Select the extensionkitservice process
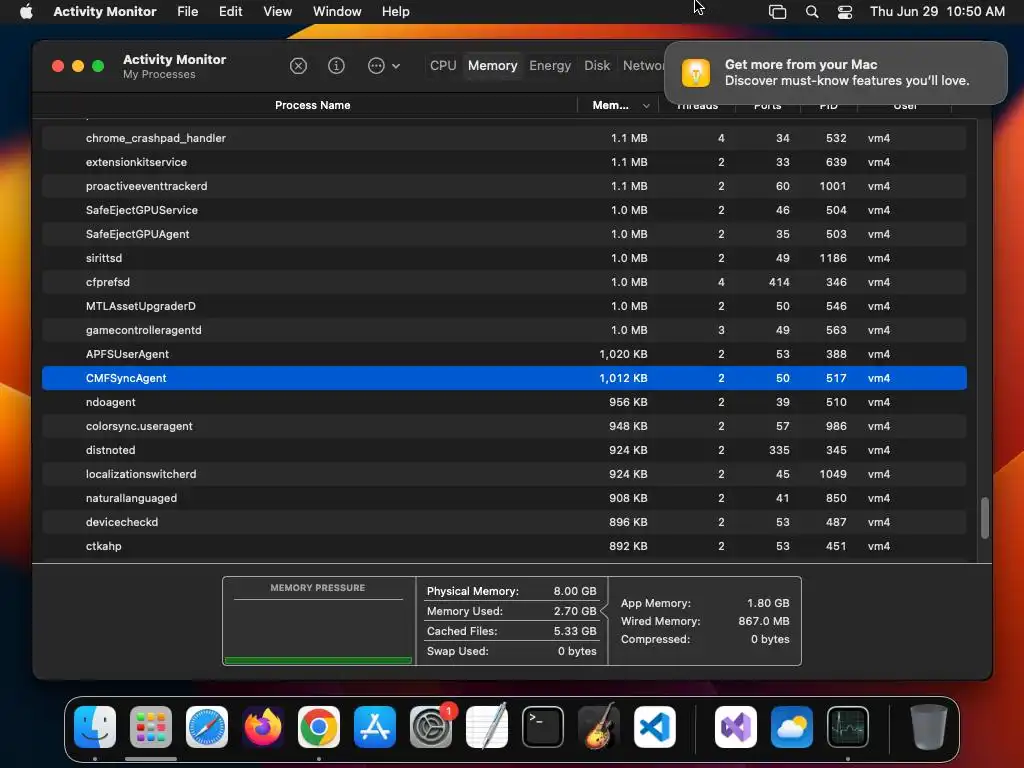 pyautogui.click(x=504, y=162)
